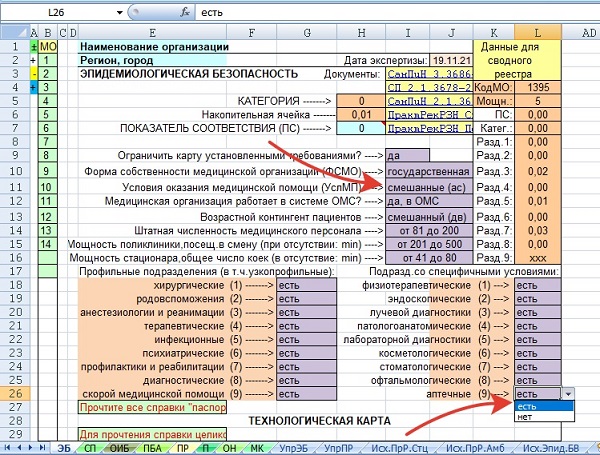Go to the last sheet navigation arrow
This screenshot has height=455, width=600.
[x=42, y=447]
